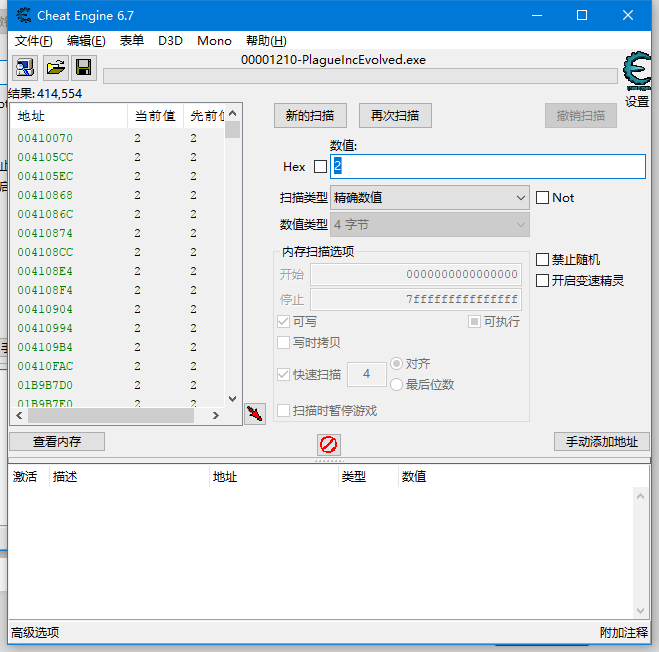Click address table scroll-up arrow
Viewport: 659px width, 652px height.
641,496
